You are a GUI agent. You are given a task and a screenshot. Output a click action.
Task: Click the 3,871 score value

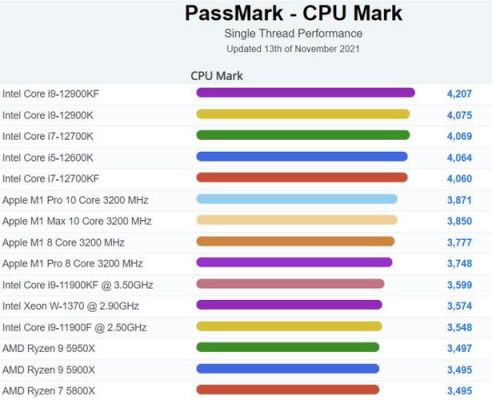pyautogui.click(x=459, y=200)
